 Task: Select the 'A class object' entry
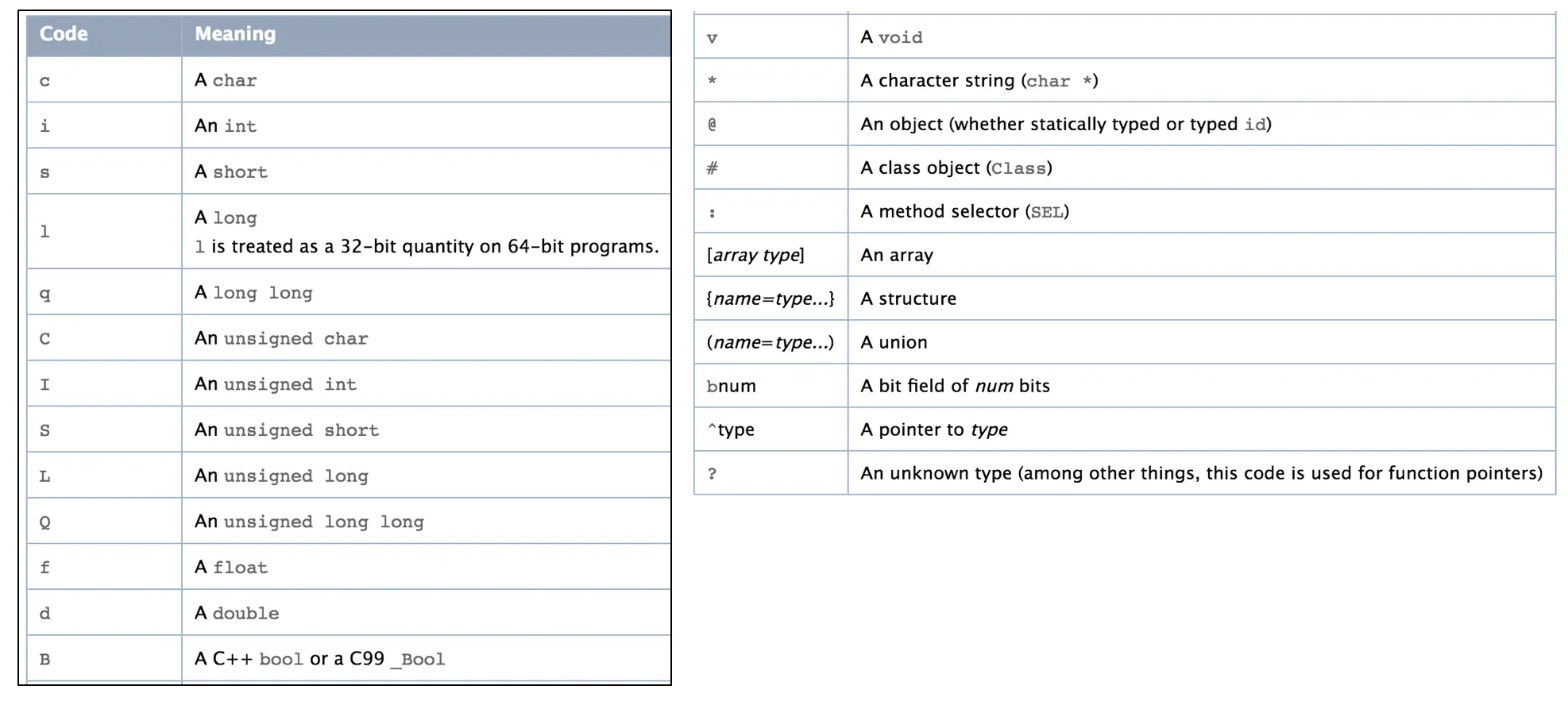pos(956,168)
